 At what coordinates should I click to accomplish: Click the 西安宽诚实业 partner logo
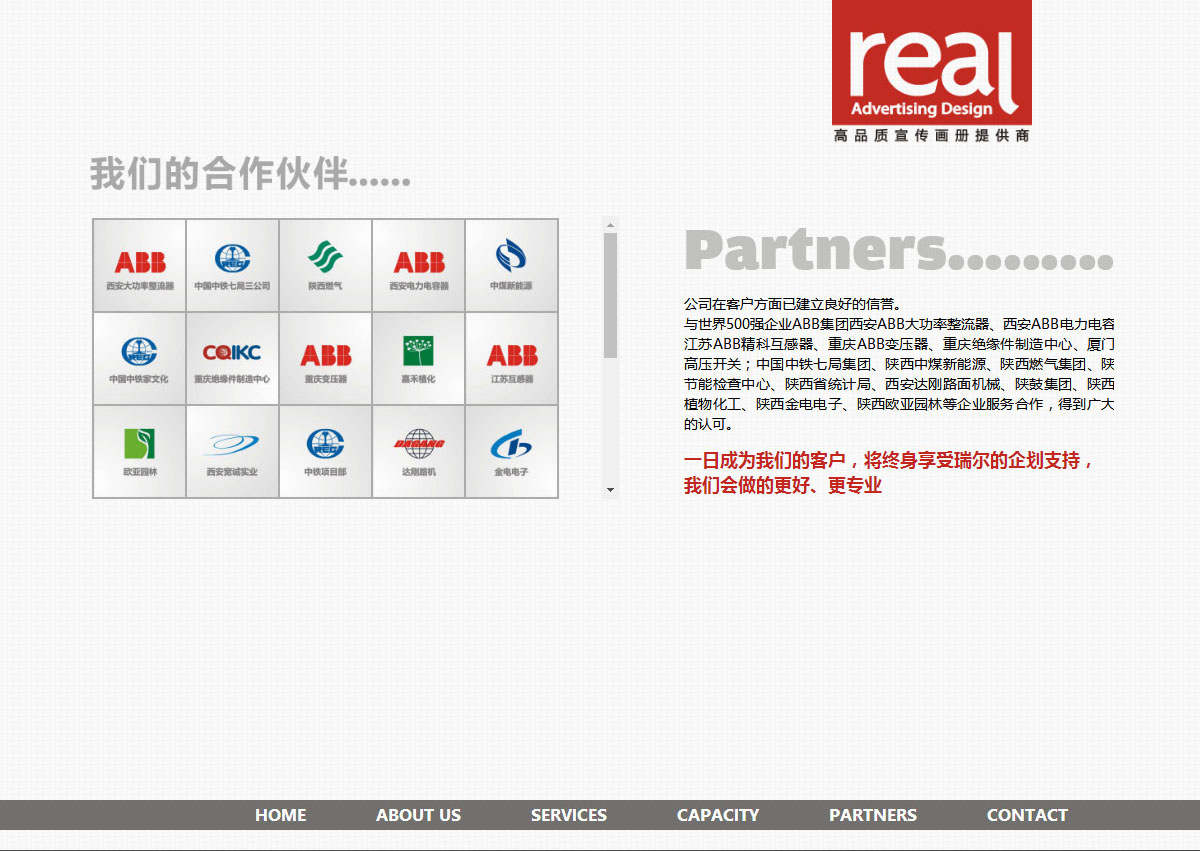pos(233,451)
